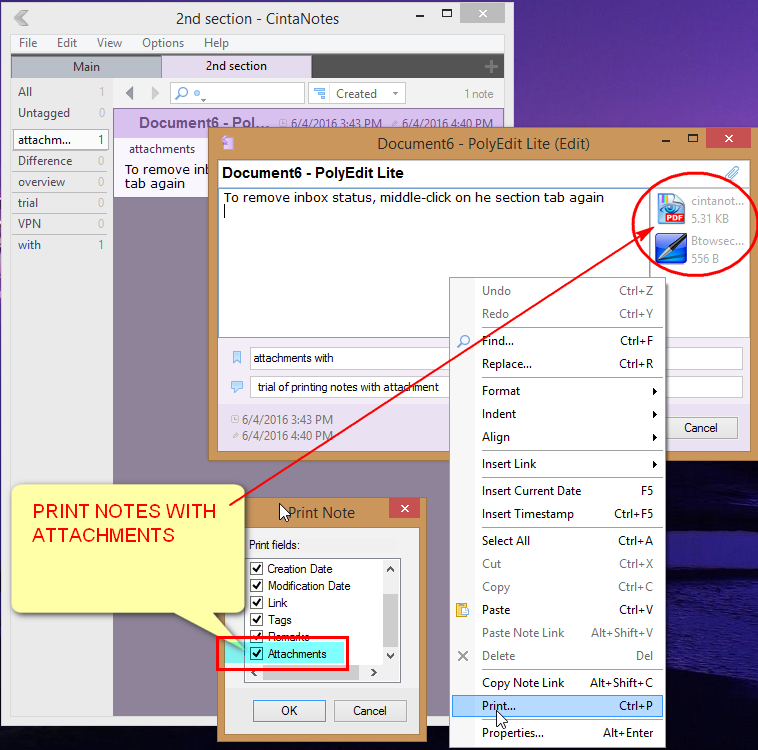
Task: Click Cancel in the note editor window
Action: pos(700,427)
